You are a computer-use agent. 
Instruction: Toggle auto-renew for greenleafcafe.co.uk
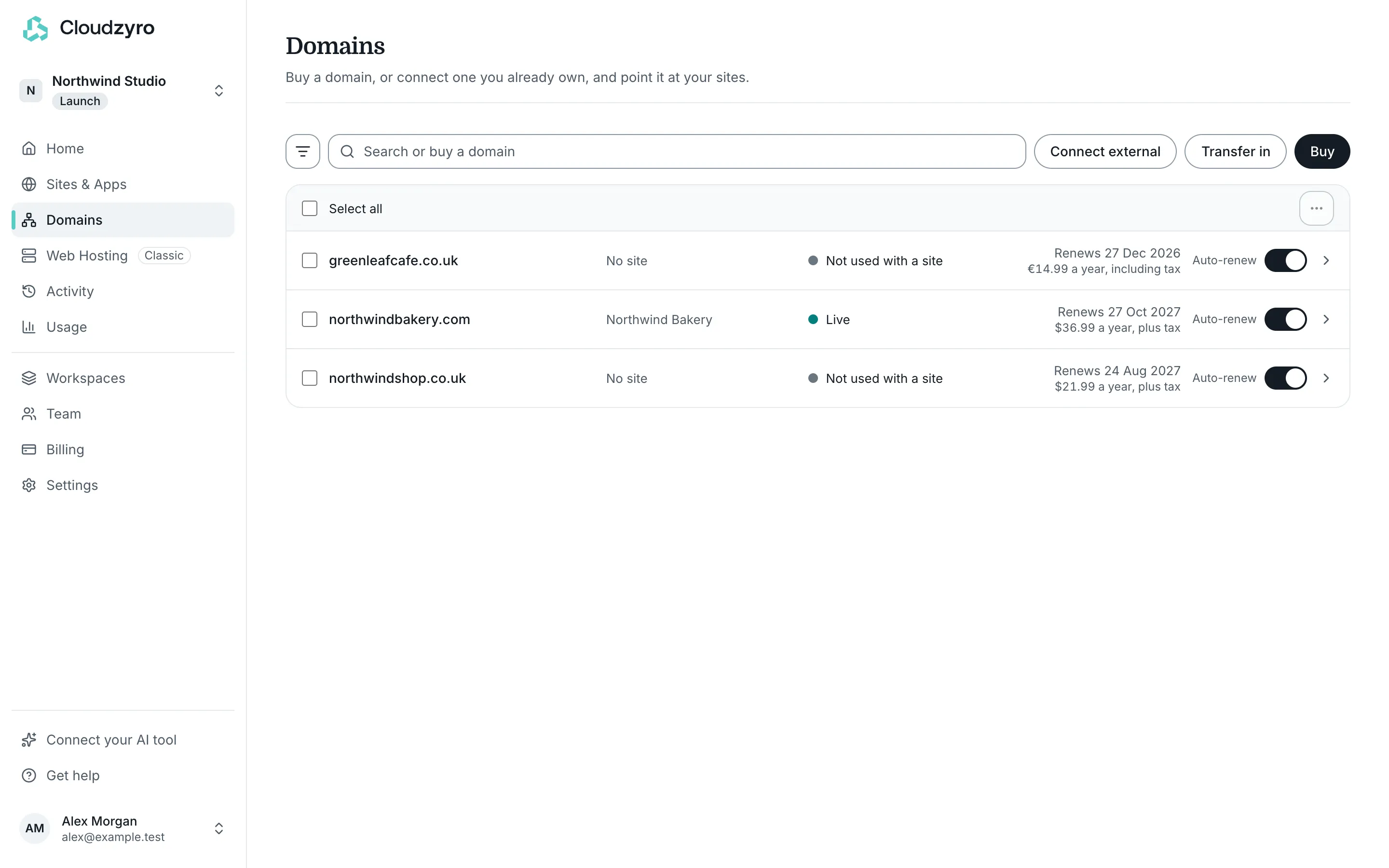coord(1285,260)
